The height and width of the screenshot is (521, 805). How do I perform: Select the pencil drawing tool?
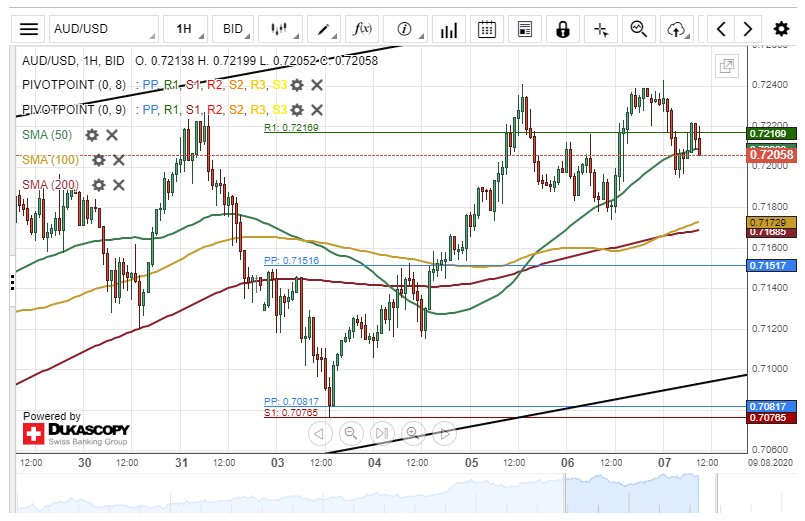(323, 29)
